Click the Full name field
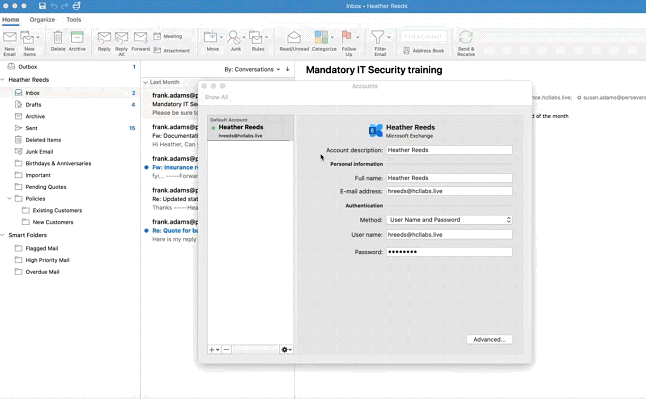The width and height of the screenshot is (646, 399). pyautogui.click(x=449, y=178)
